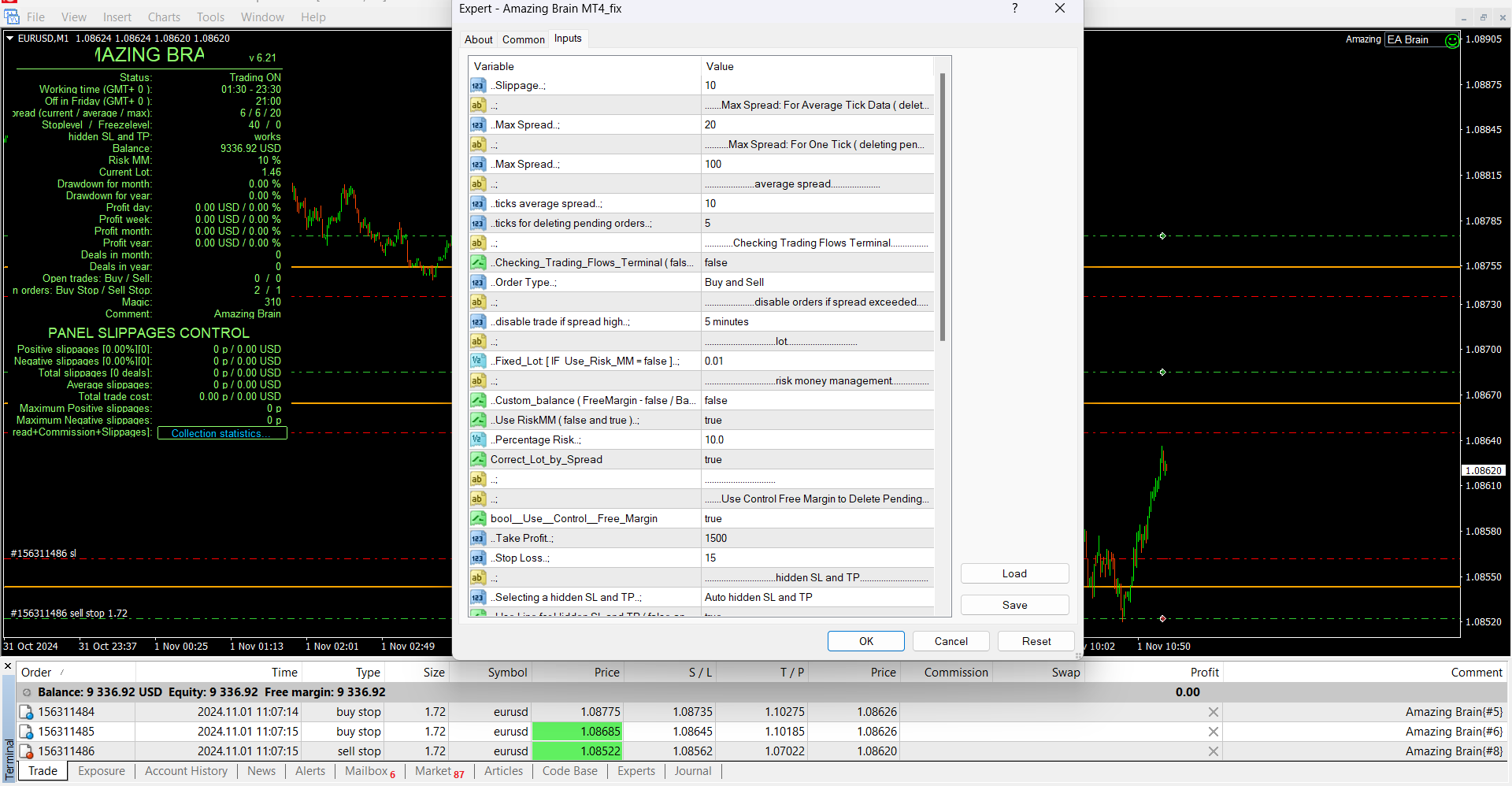Click the boolean icon beside Checking_Trading_Flows_Terminal
The image size is (1512, 786).
click(x=478, y=263)
